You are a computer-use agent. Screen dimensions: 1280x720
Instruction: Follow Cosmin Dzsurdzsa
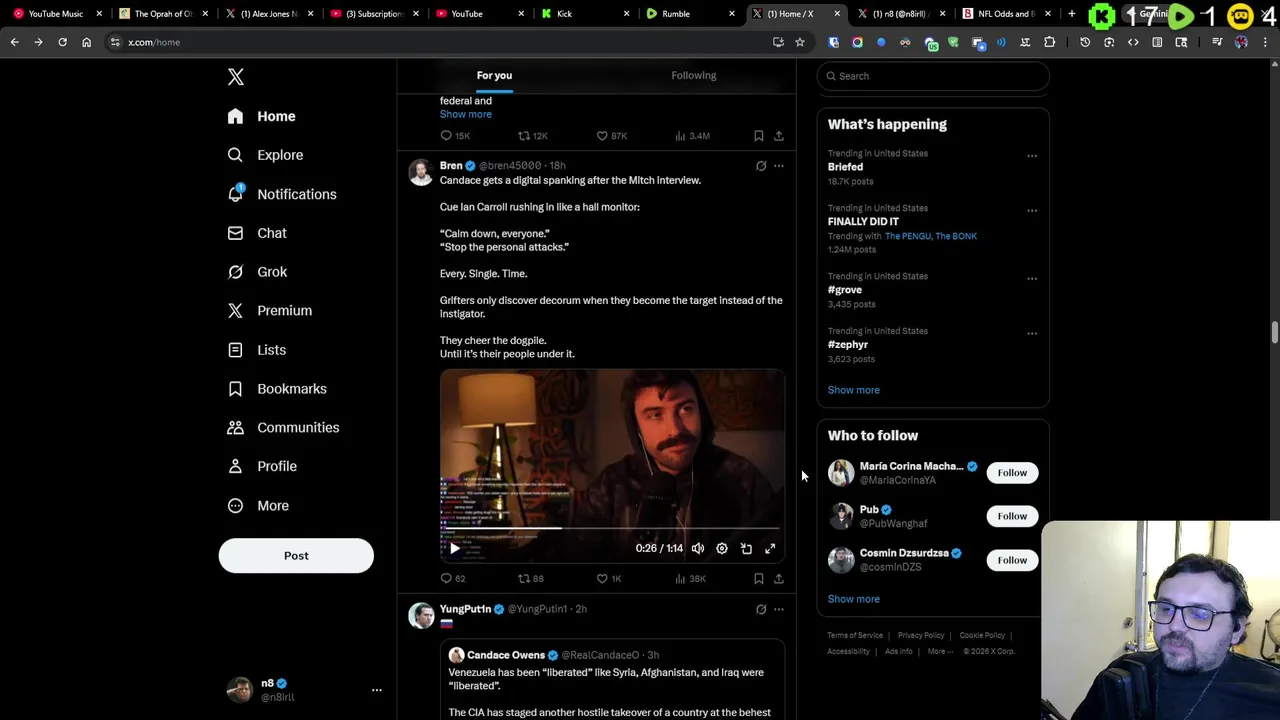coord(1012,560)
